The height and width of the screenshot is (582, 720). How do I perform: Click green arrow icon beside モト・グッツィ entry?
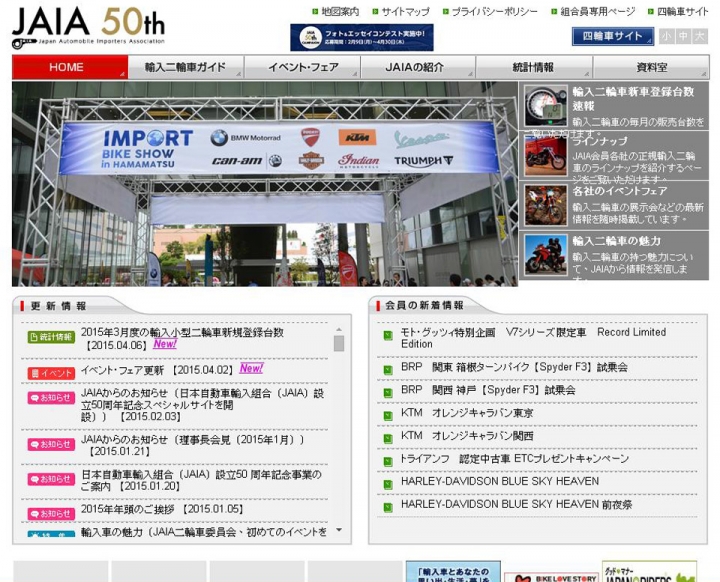[388, 335]
